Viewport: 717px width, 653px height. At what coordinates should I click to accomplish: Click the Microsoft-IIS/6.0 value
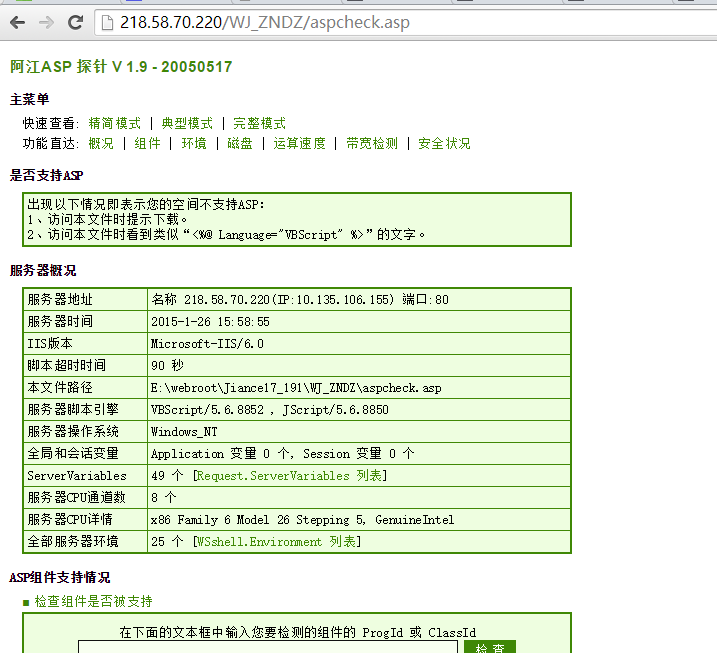pos(207,343)
